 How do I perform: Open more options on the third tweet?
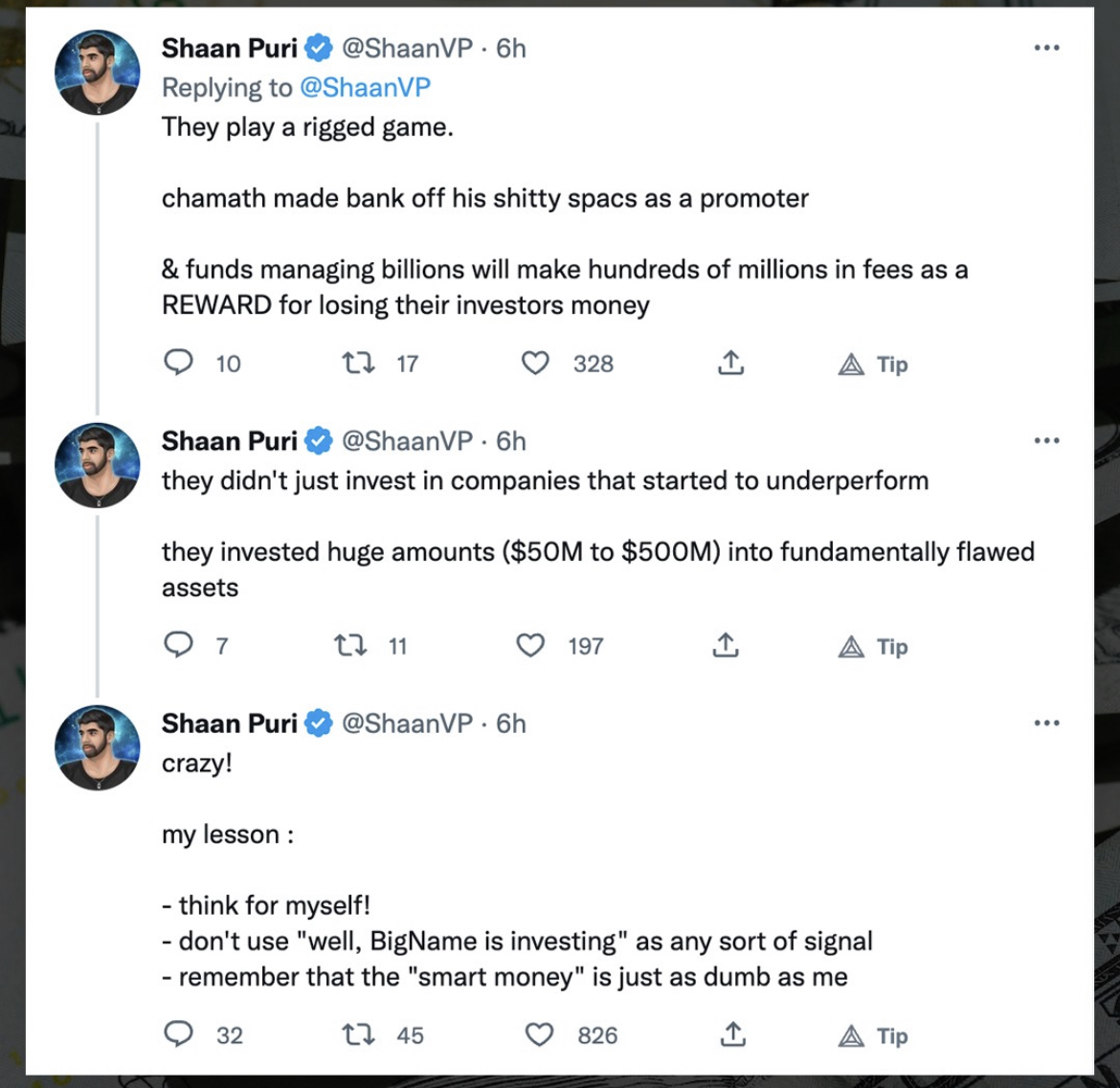tap(1046, 723)
